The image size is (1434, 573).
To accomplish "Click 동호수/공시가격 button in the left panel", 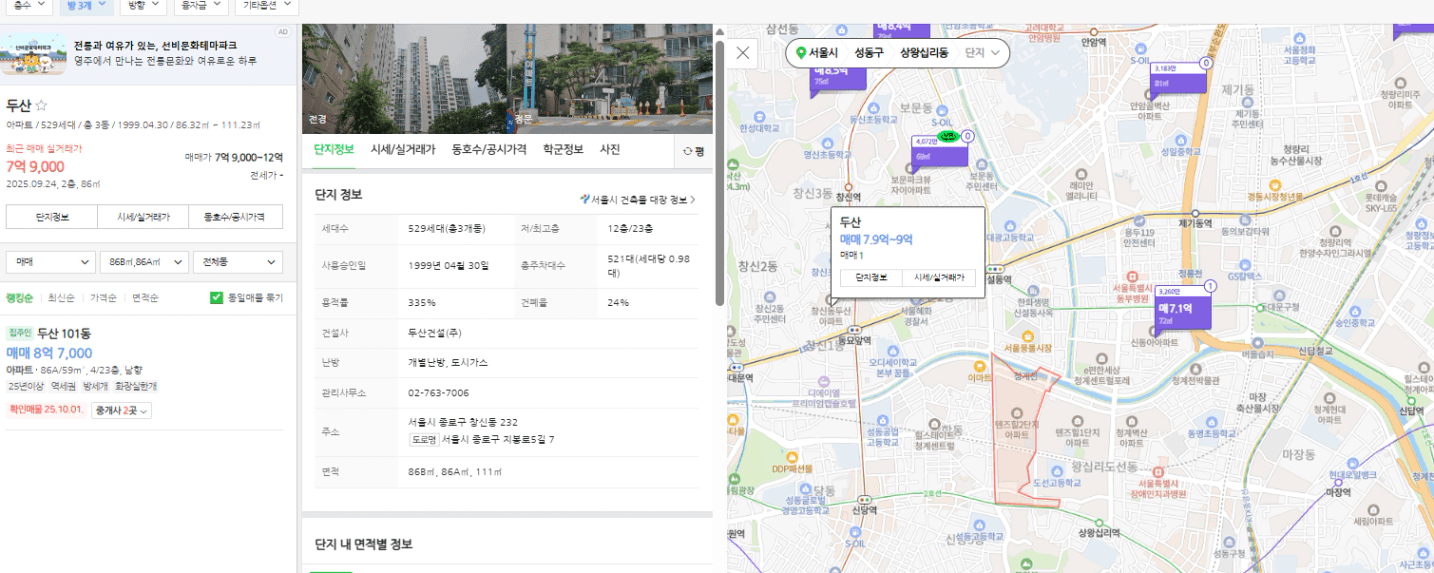I will [x=235, y=216].
